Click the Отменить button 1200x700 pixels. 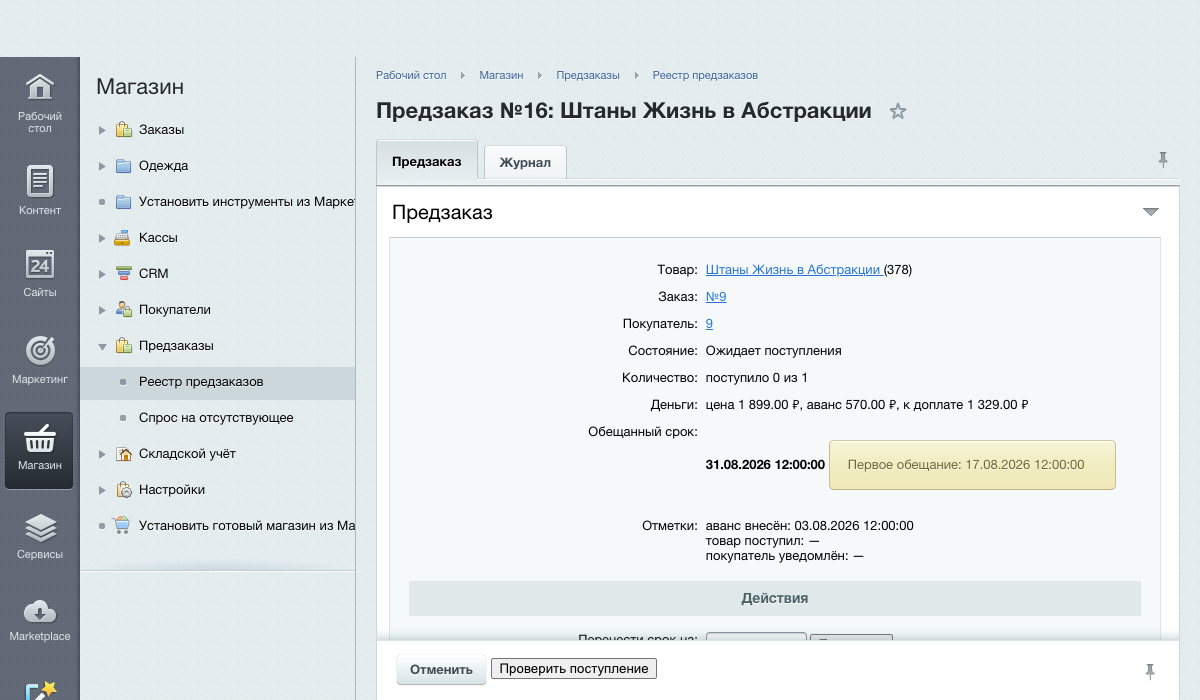tap(441, 670)
